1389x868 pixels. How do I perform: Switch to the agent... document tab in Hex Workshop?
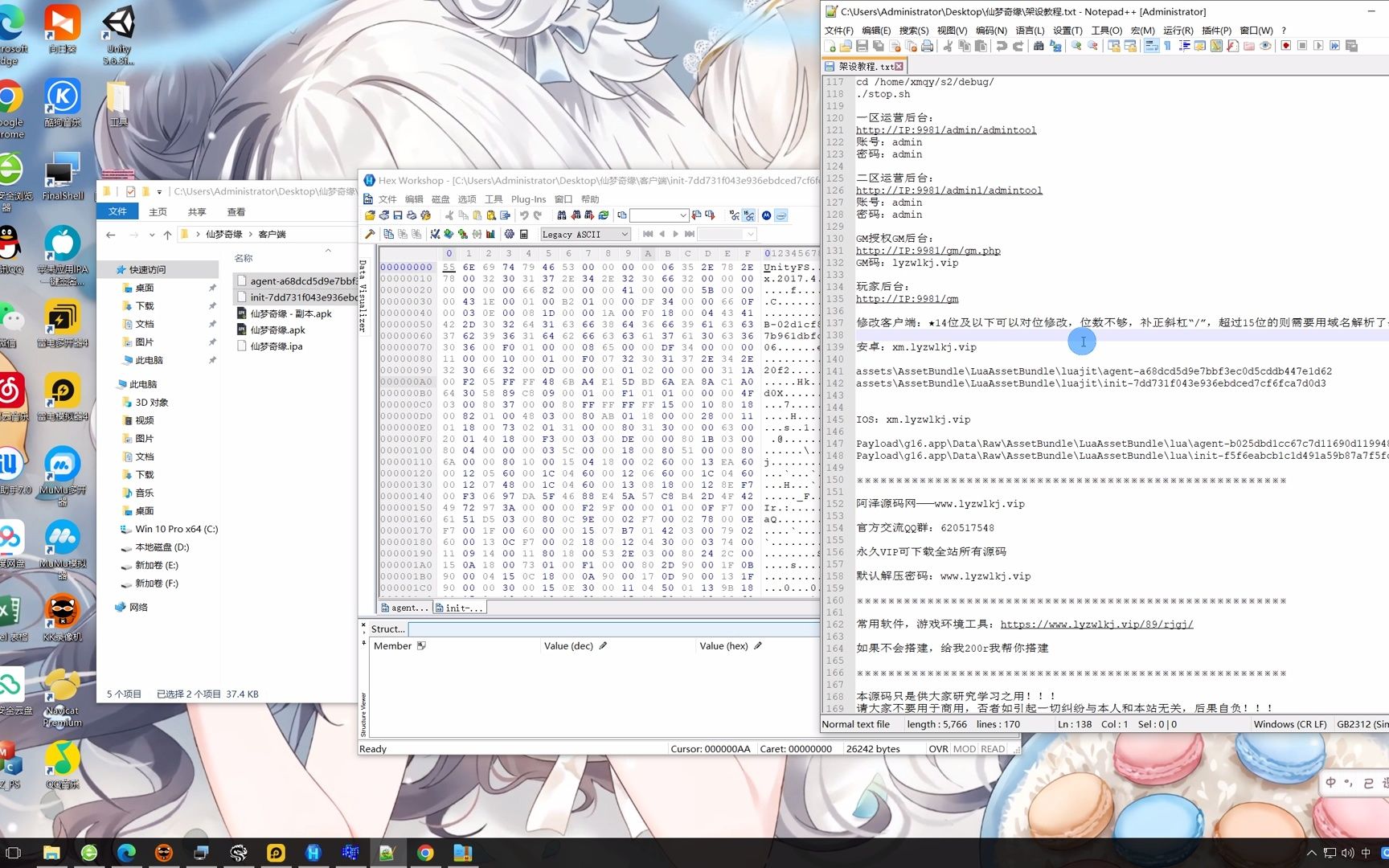click(x=405, y=608)
